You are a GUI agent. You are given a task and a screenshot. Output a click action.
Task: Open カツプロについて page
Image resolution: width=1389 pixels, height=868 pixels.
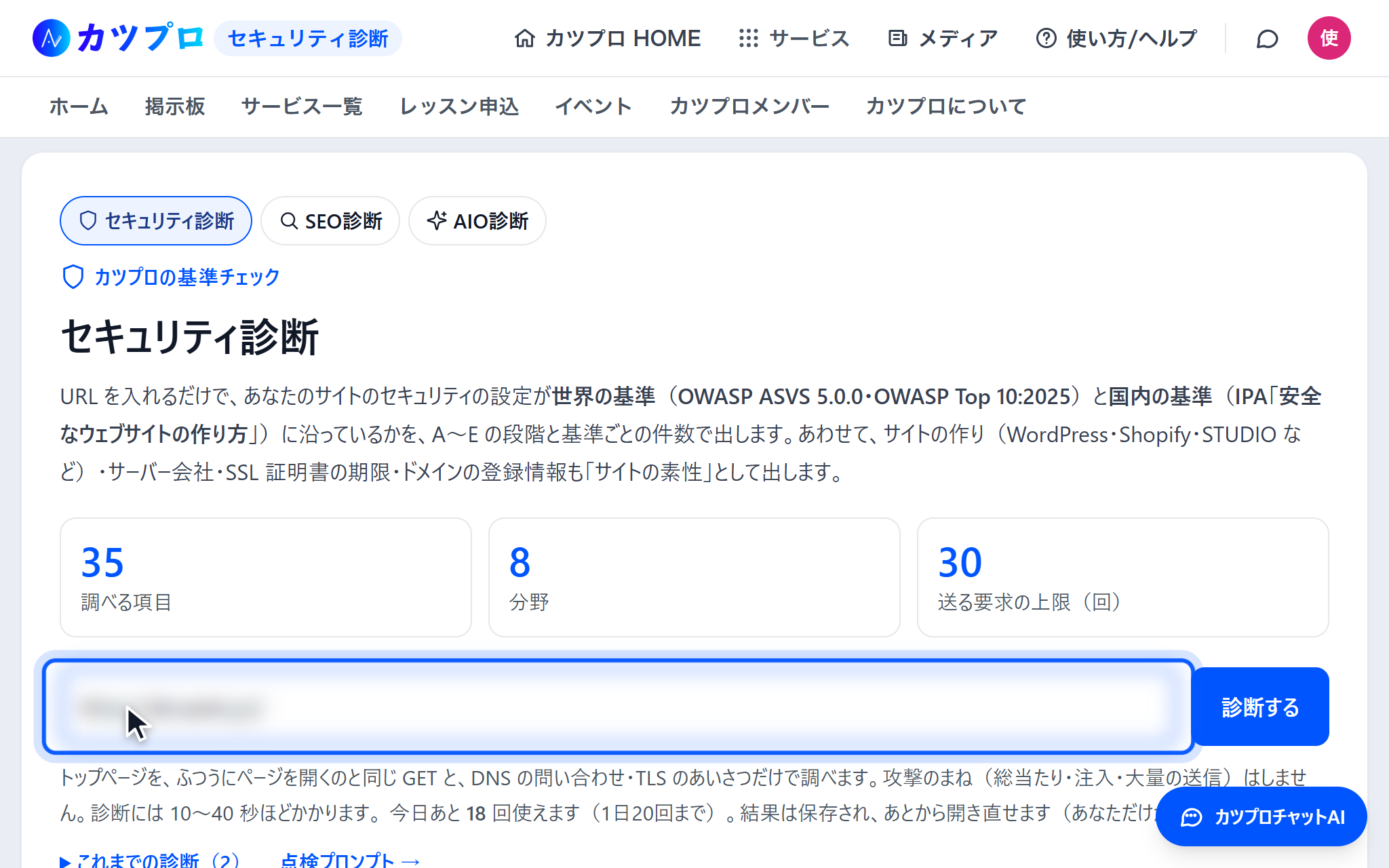coord(946,106)
